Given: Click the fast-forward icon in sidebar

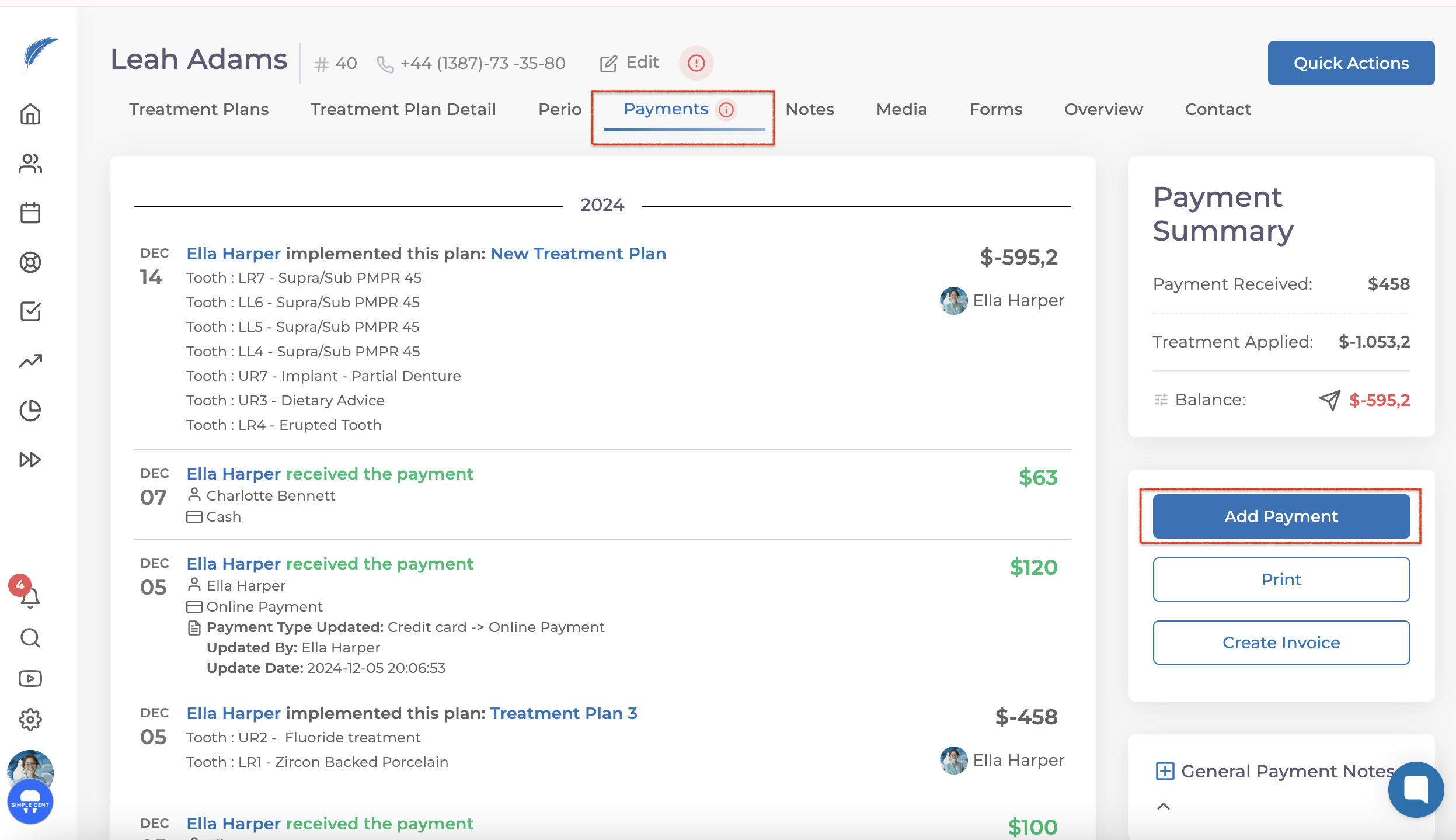Looking at the screenshot, I should coord(30,460).
